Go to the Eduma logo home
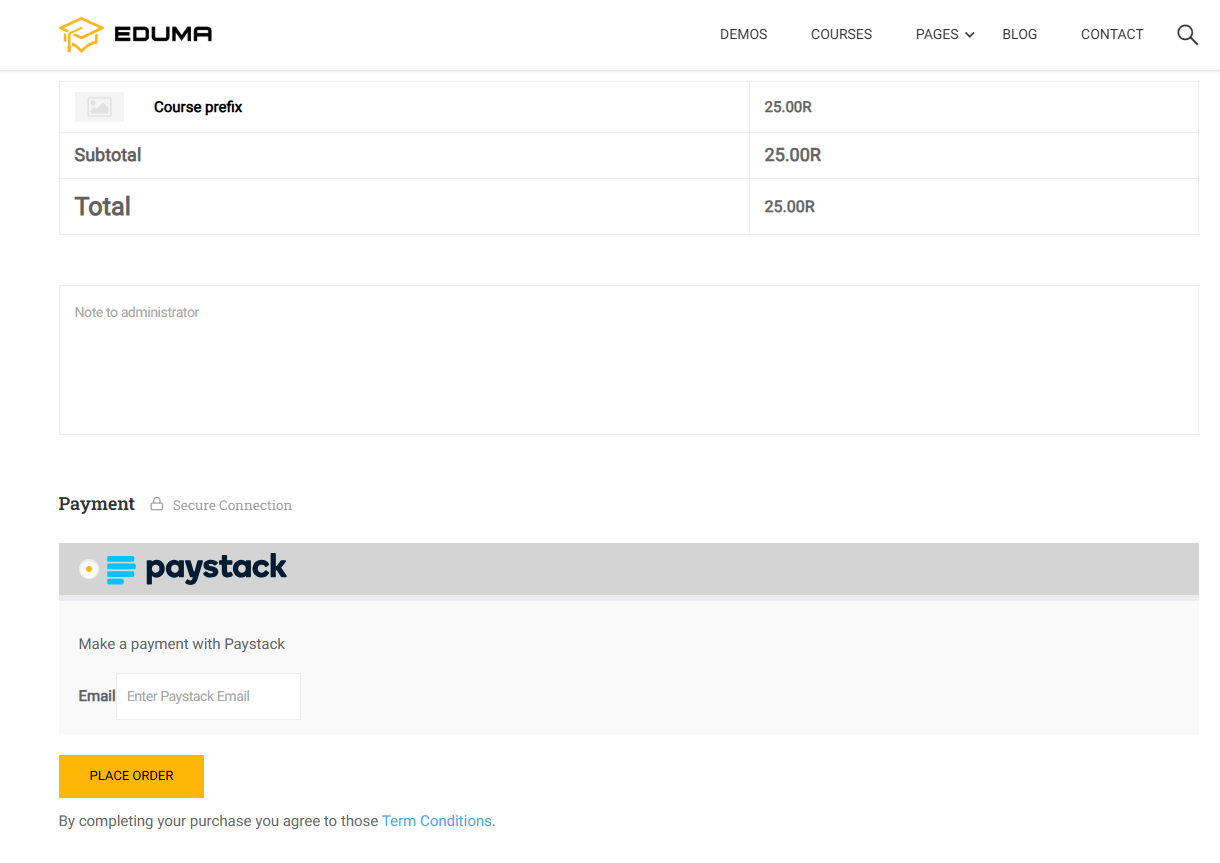1220x863 pixels. 136,35
